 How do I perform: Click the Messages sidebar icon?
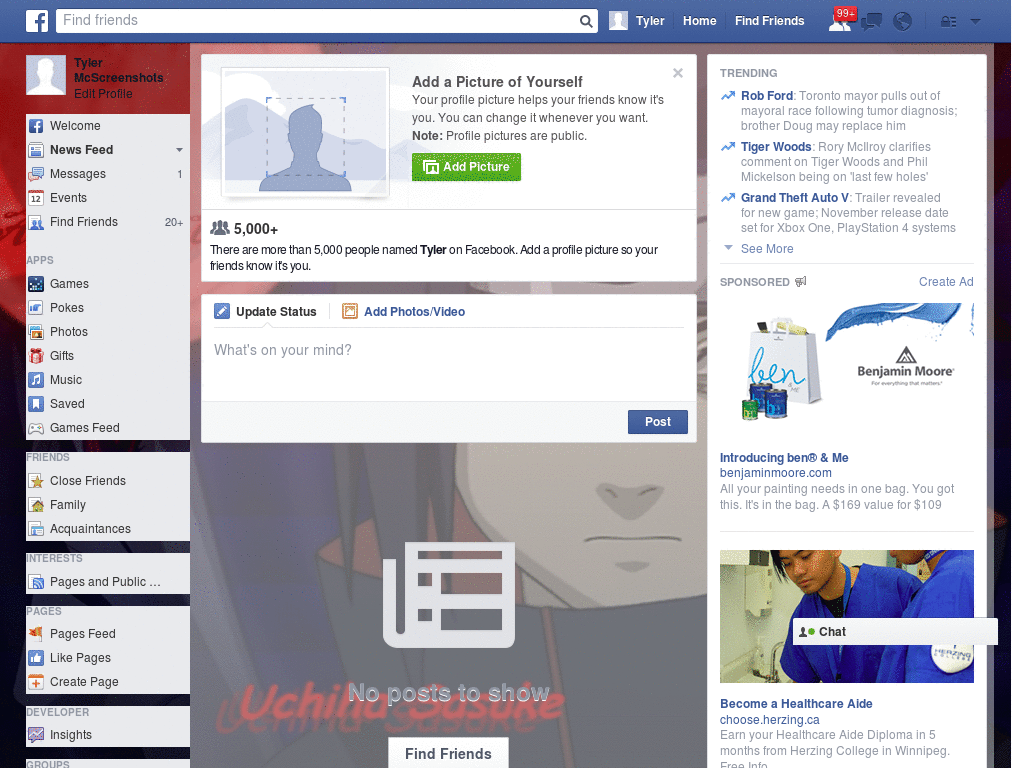click(36, 174)
